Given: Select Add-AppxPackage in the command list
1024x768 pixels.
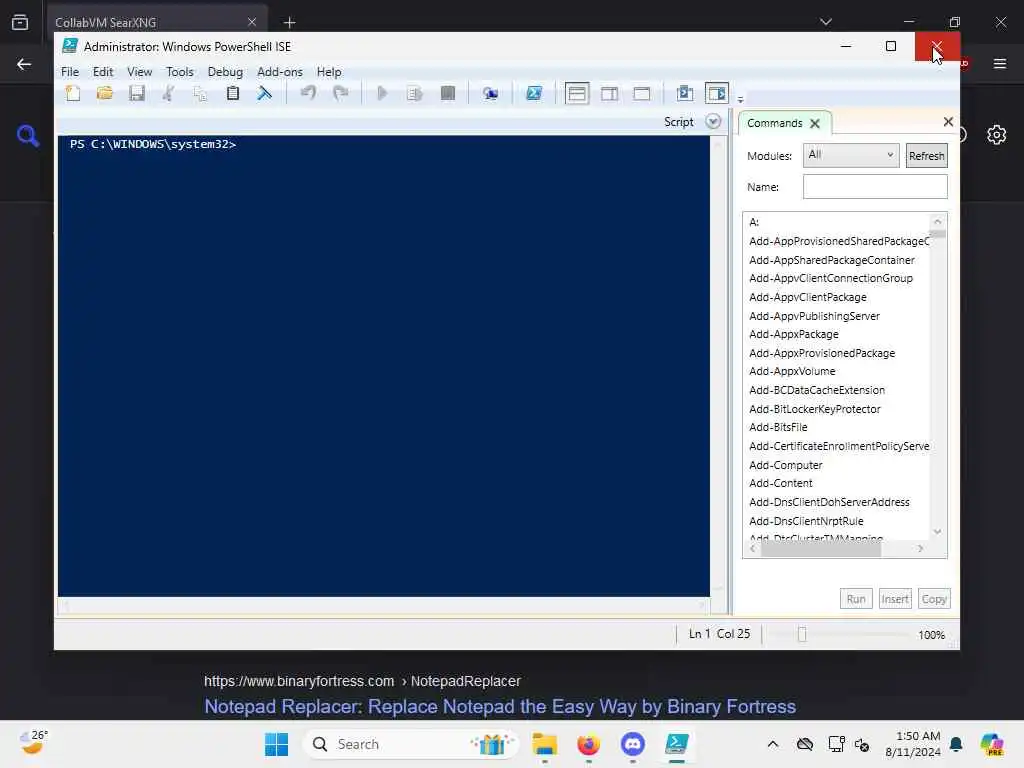Looking at the screenshot, I should tap(793, 334).
